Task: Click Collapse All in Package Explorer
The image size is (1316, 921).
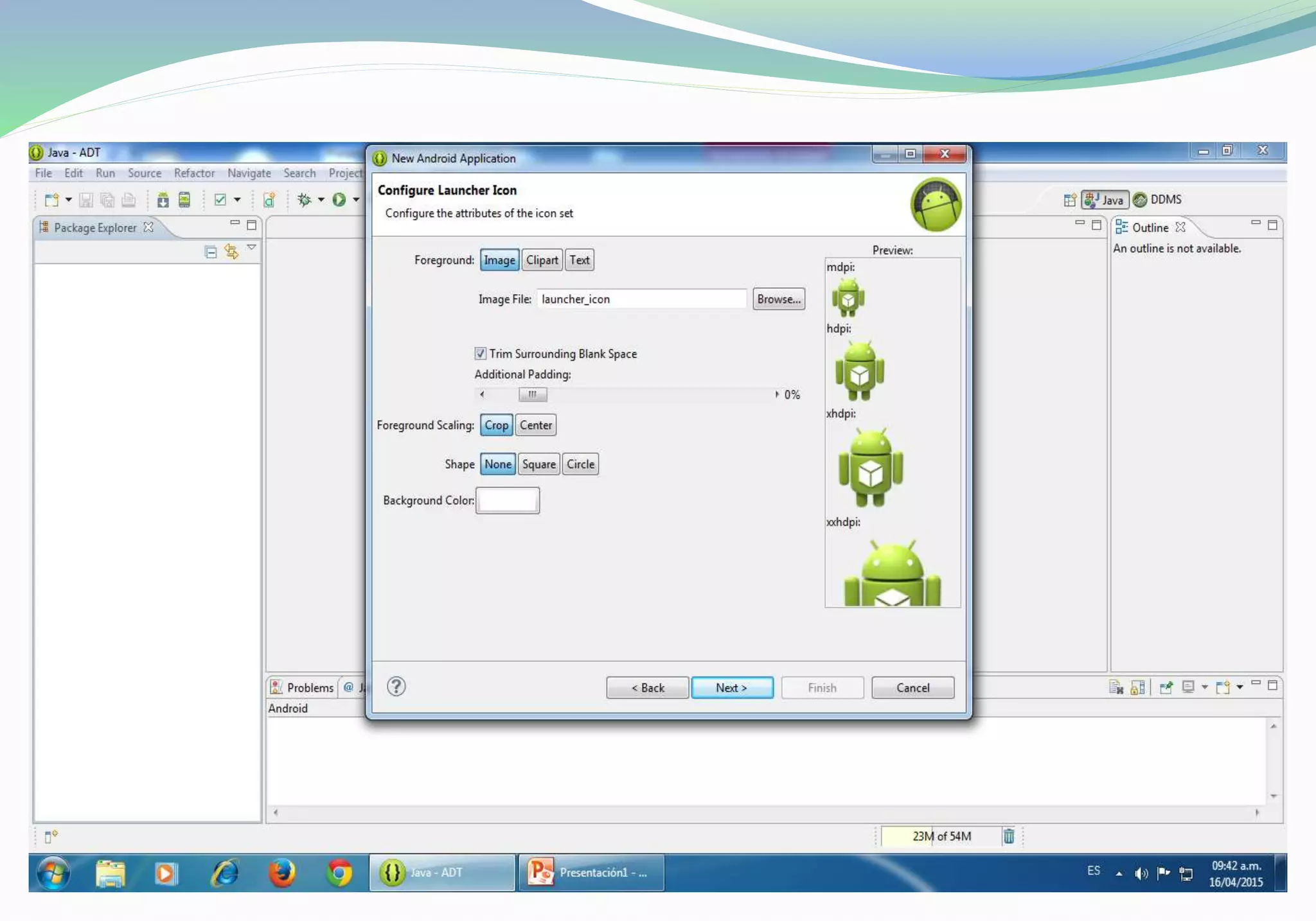Action: pos(210,252)
